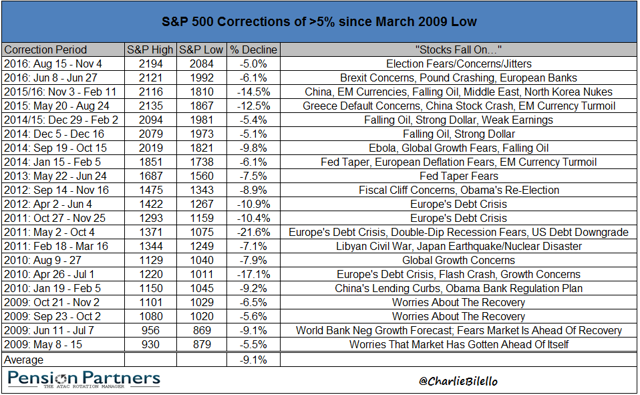Click the -21.6% decline cell
This screenshot has width=640, height=395.
(x=253, y=232)
